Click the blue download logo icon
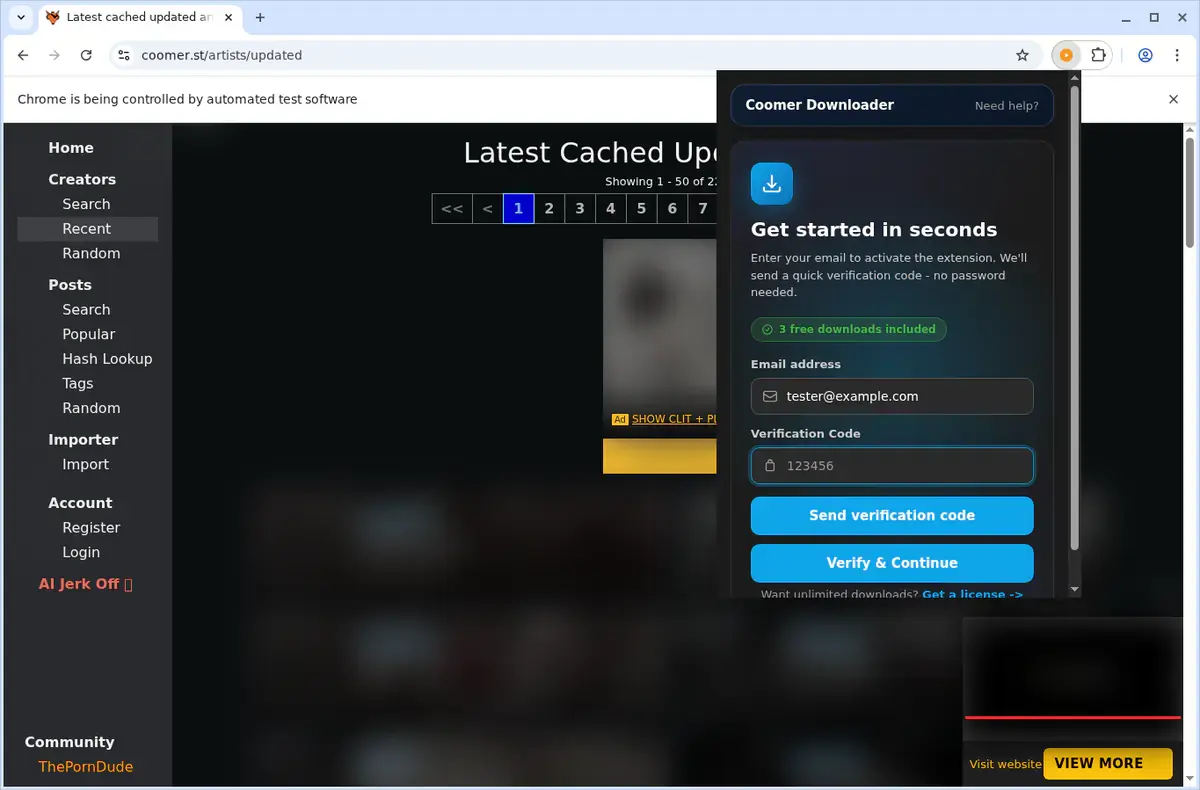This screenshot has height=790, width=1200. [x=772, y=184]
